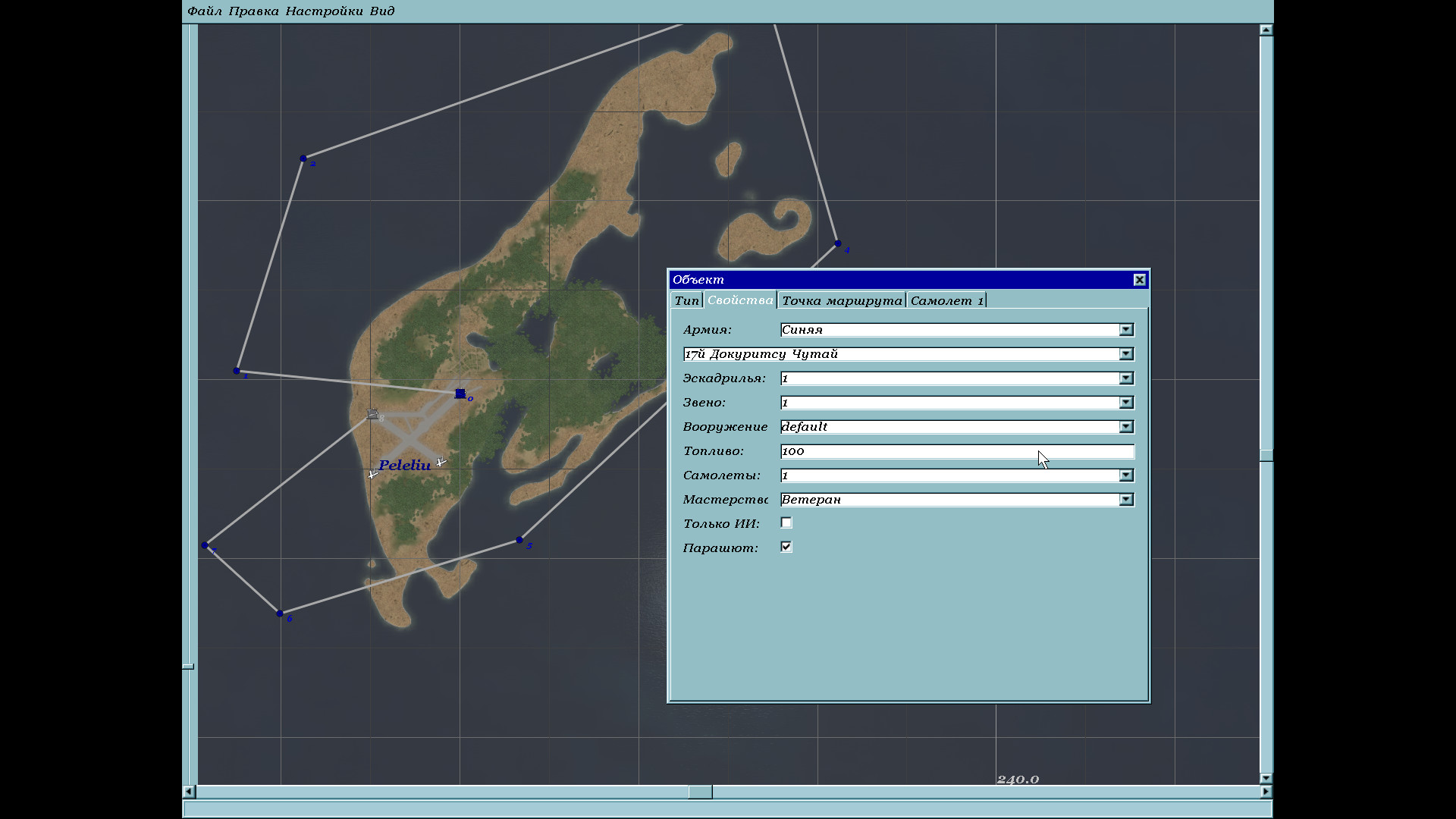Open the Настройки menu
1456x819 pixels.
[x=324, y=11]
